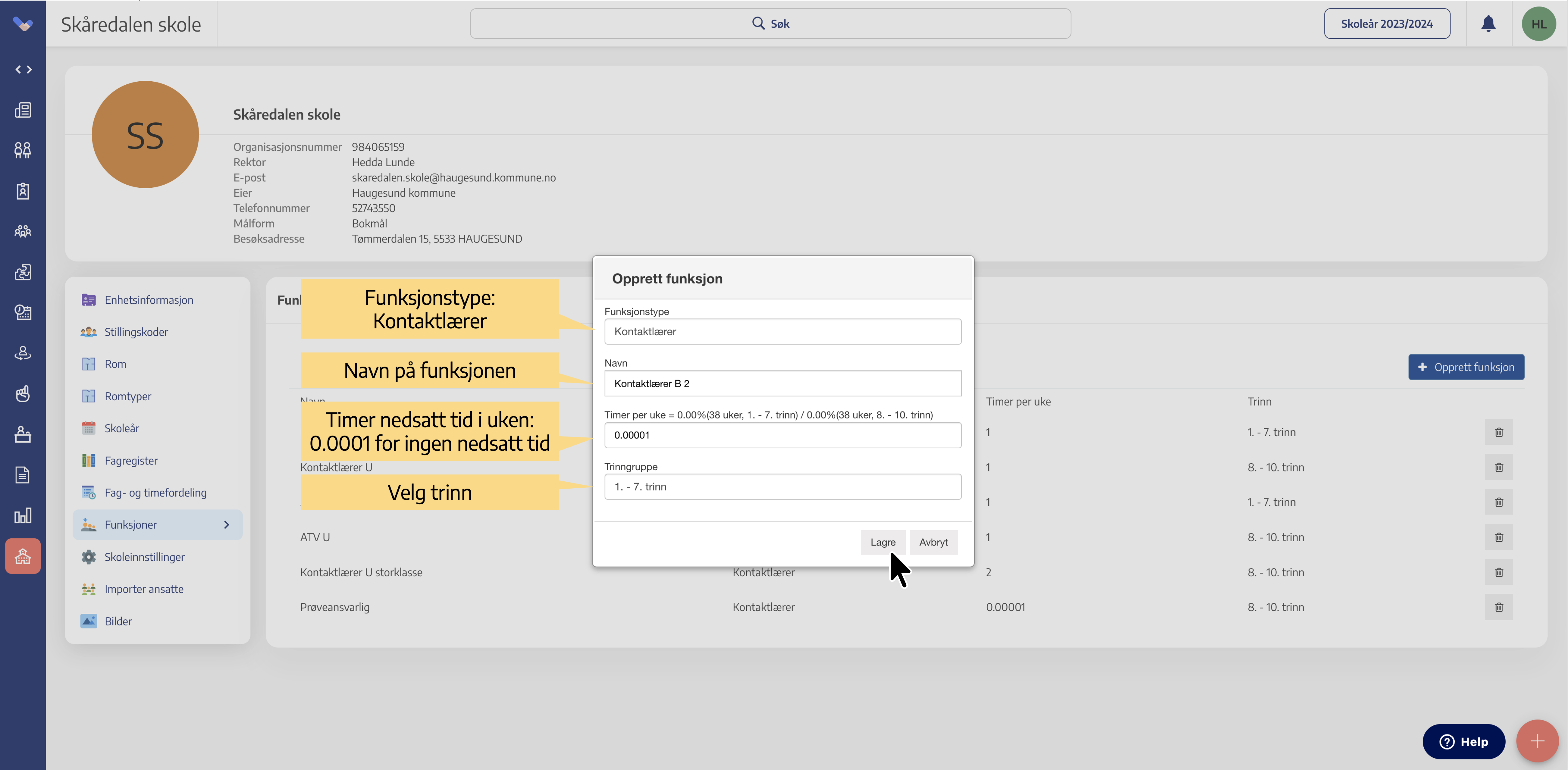Click Lagre to save the function

(883, 542)
